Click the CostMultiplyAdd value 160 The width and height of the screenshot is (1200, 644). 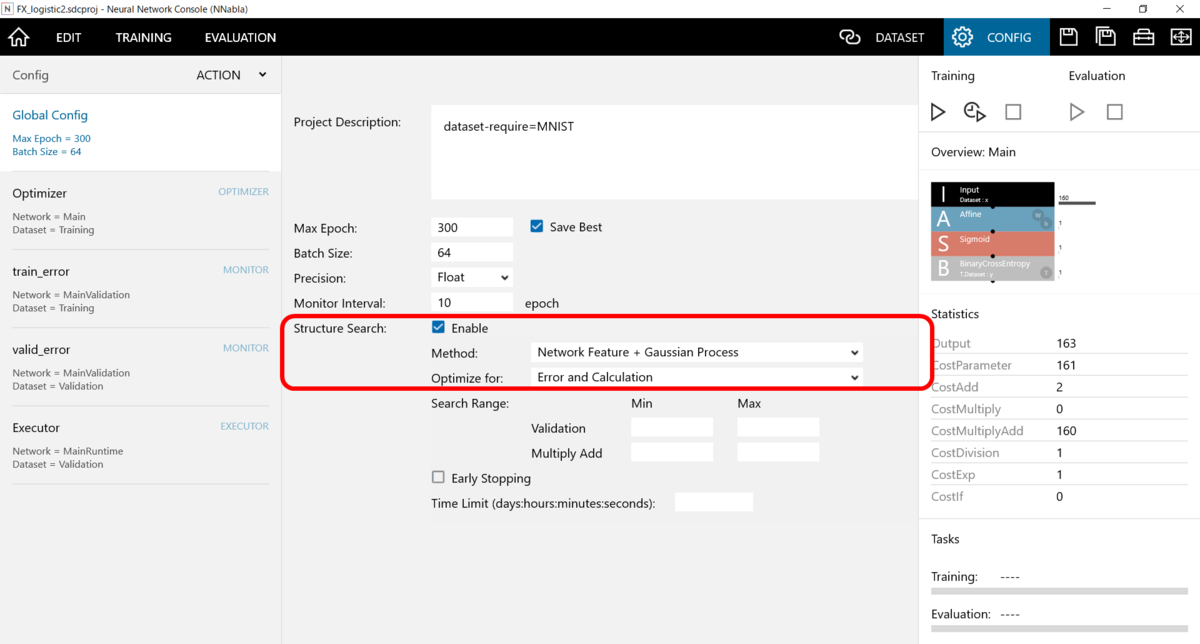[1066, 431]
